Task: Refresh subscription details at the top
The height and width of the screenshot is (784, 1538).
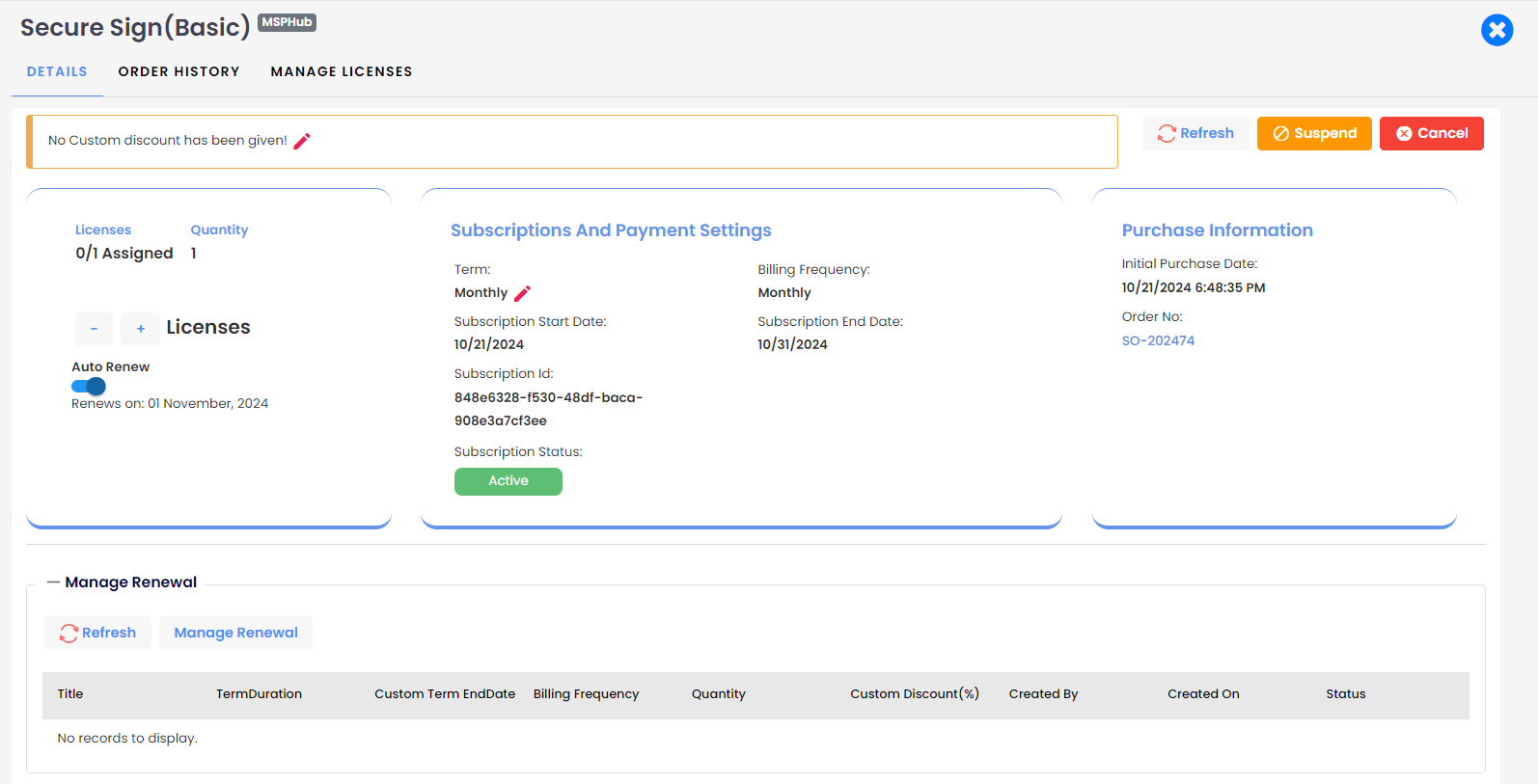Action: (1195, 133)
